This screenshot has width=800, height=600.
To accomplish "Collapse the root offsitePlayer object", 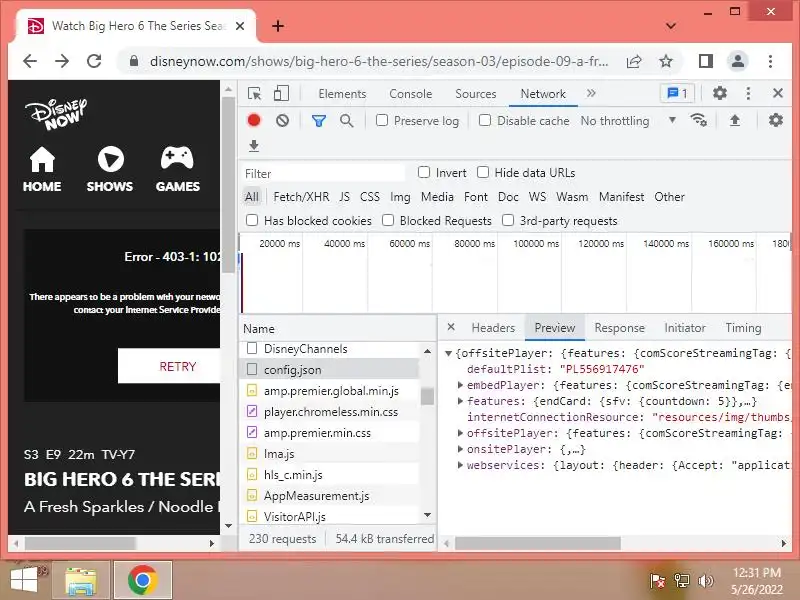I will coord(448,353).
